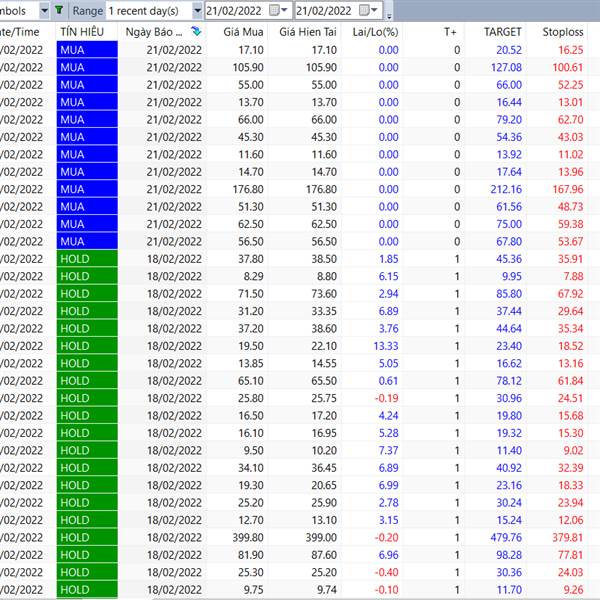
Task: Click the Giá Hien Tai value 14.55
Action: (x=324, y=363)
